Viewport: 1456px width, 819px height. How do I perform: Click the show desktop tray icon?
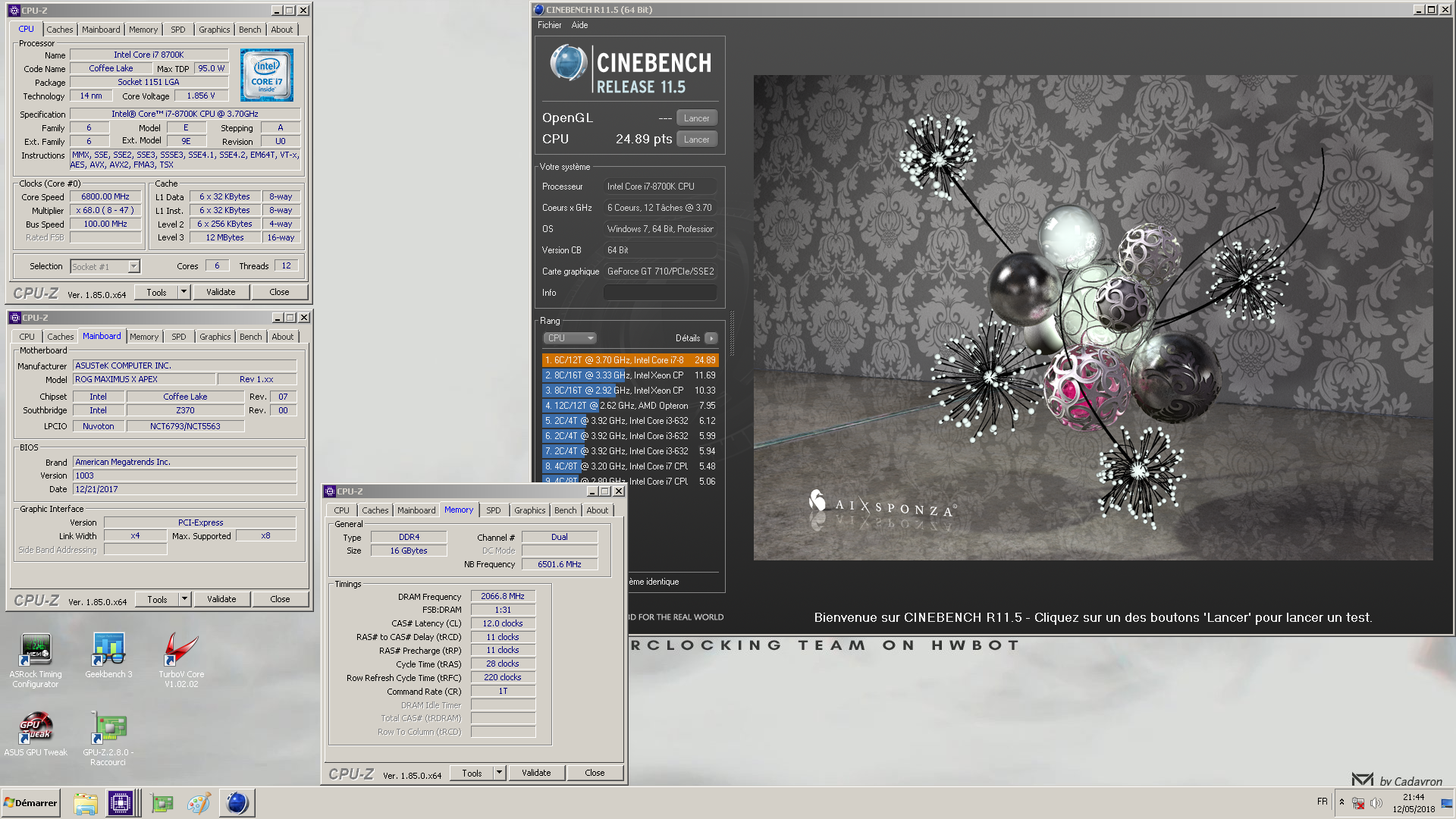click(x=1447, y=803)
